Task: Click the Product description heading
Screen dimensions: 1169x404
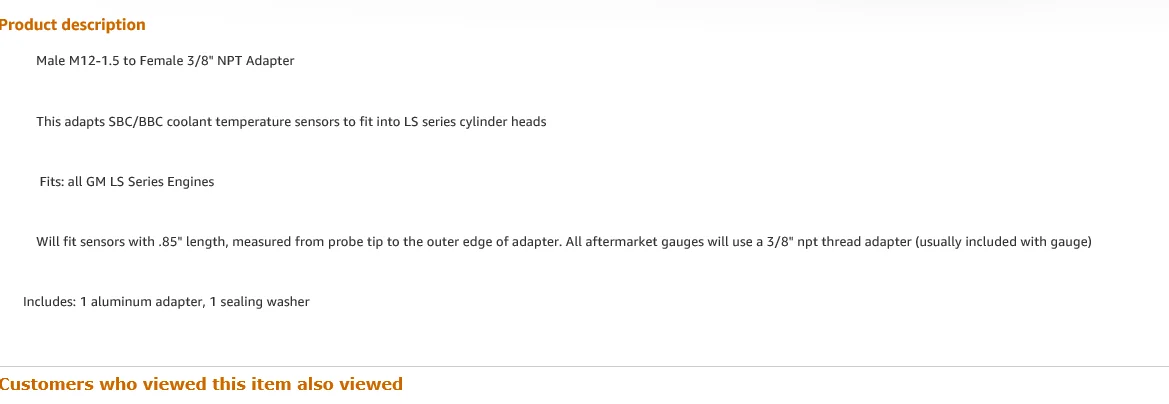Action: point(72,25)
